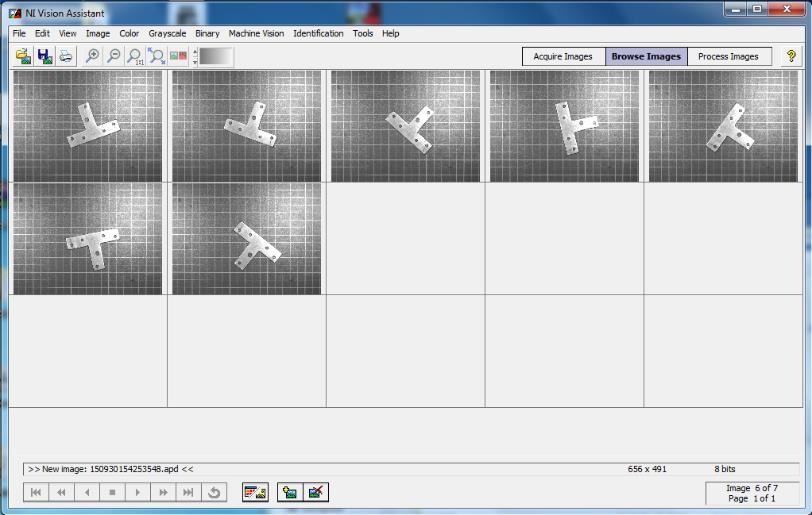Click the NI Vision Assistant title bar icon
812x515 pixels.
point(15,13)
